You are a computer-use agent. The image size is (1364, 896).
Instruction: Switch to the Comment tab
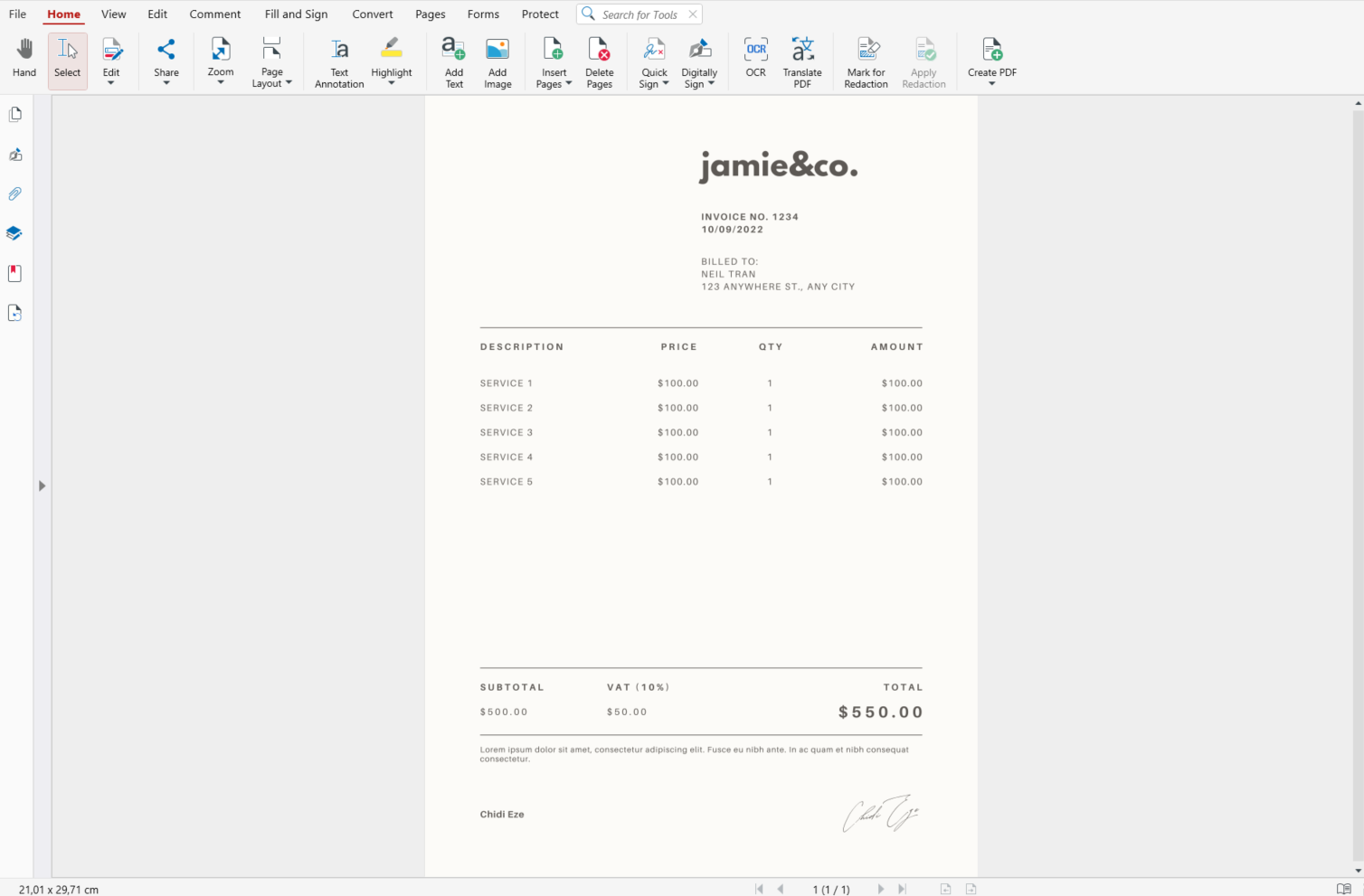215,14
